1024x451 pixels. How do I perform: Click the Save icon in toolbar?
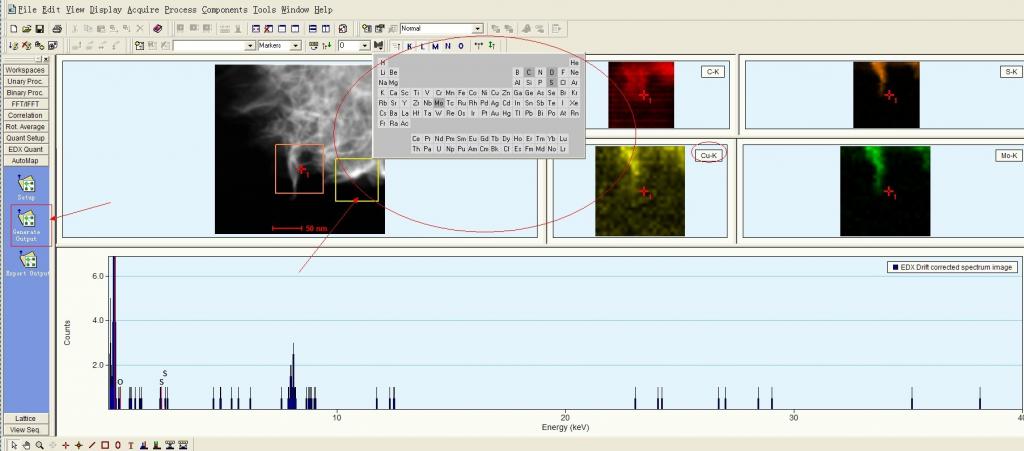point(39,29)
